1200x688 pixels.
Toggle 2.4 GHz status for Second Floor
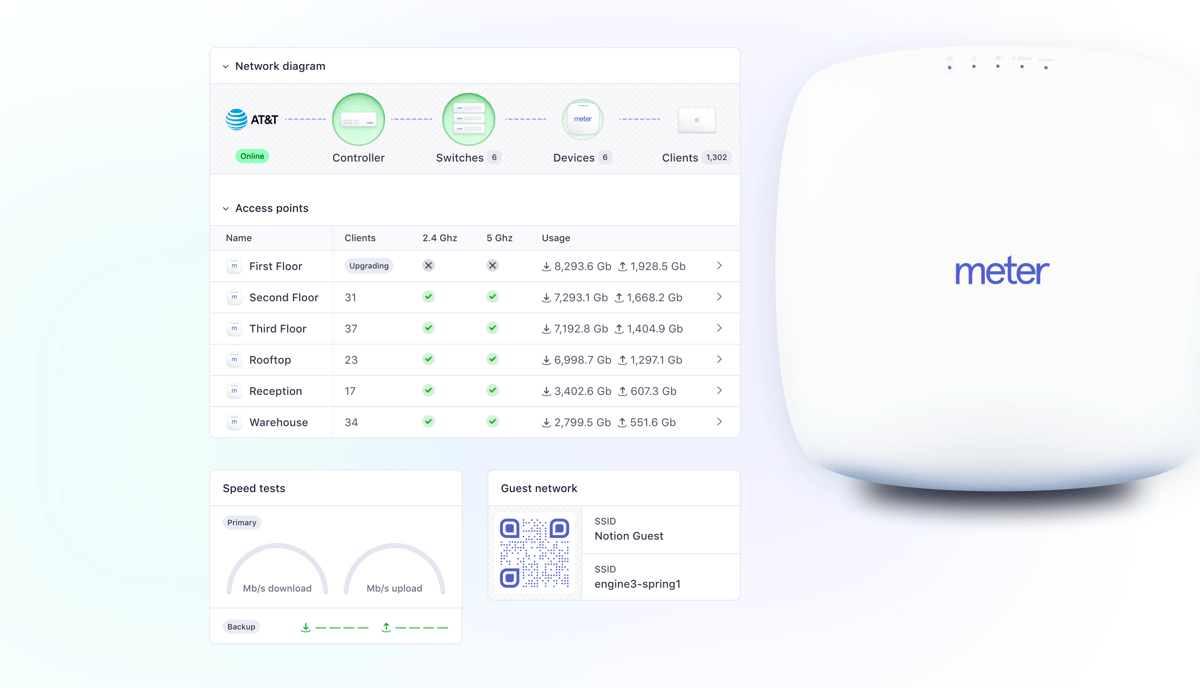428,297
